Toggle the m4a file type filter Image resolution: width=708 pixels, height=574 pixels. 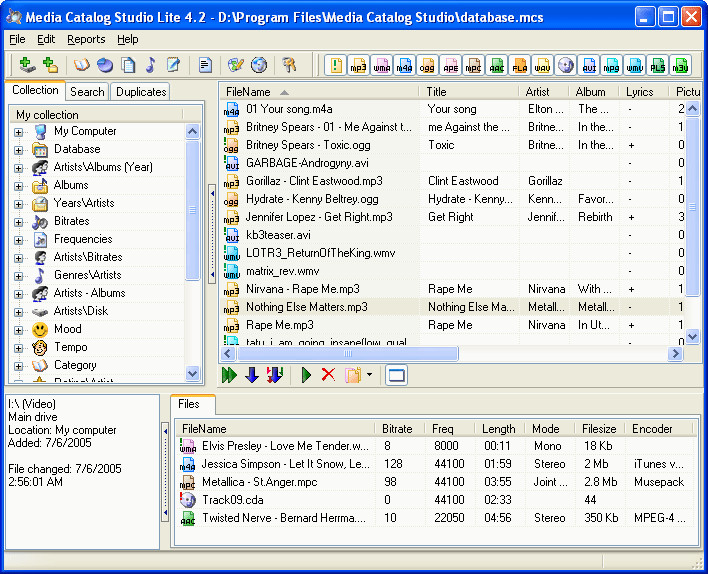point(405,65)
